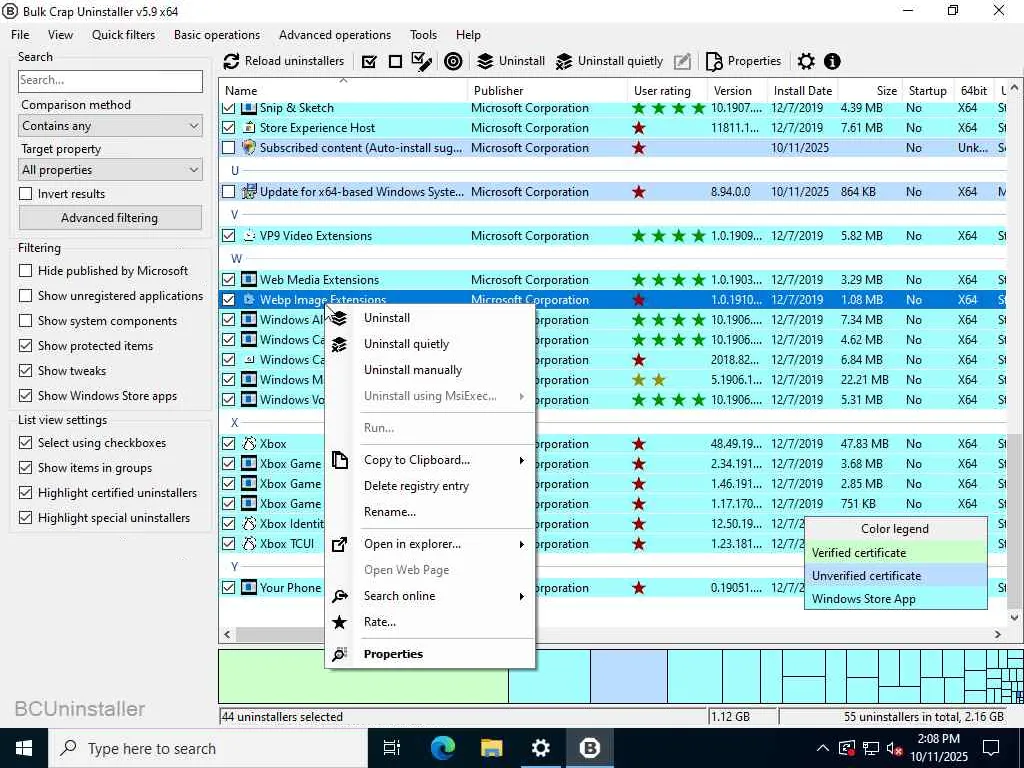Image resolution: width=1024 pixels, height=768 pixels.
Task: Click the vertical scrollbar down arrow
Action: pos(1014,616)
